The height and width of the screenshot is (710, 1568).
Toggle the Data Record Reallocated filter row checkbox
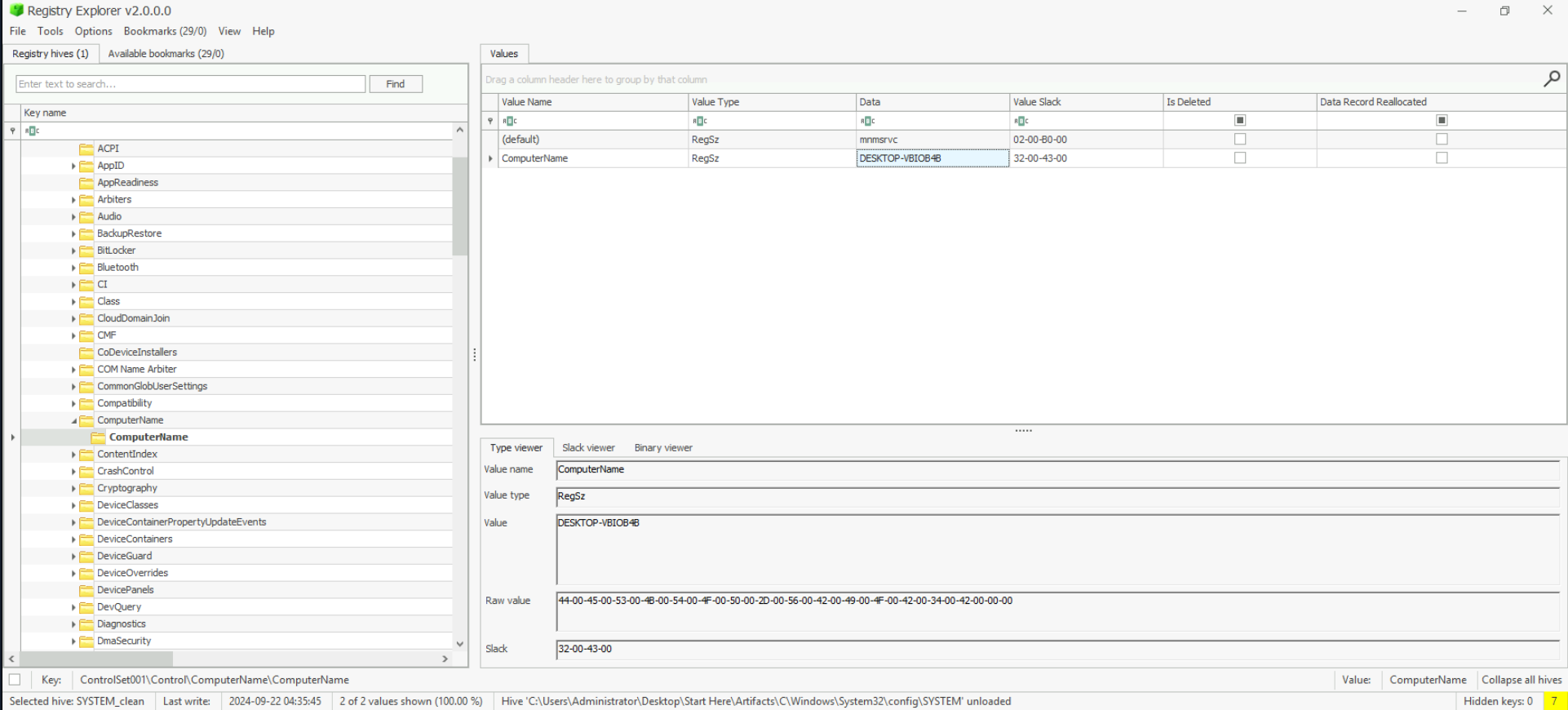click(x=1442, y=121)
